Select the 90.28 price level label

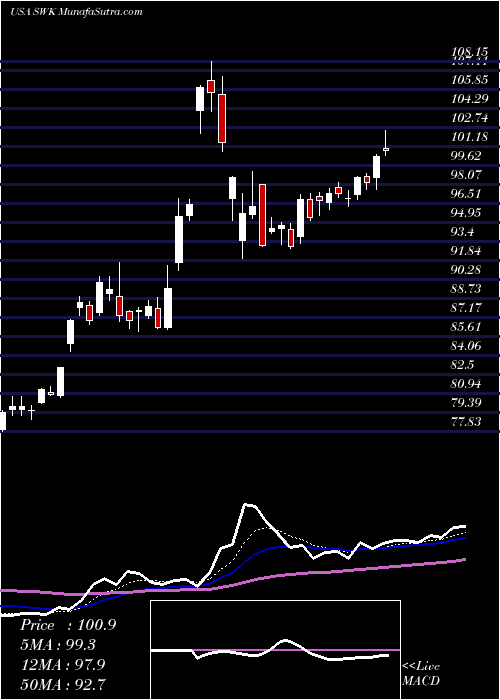[466, 270]
